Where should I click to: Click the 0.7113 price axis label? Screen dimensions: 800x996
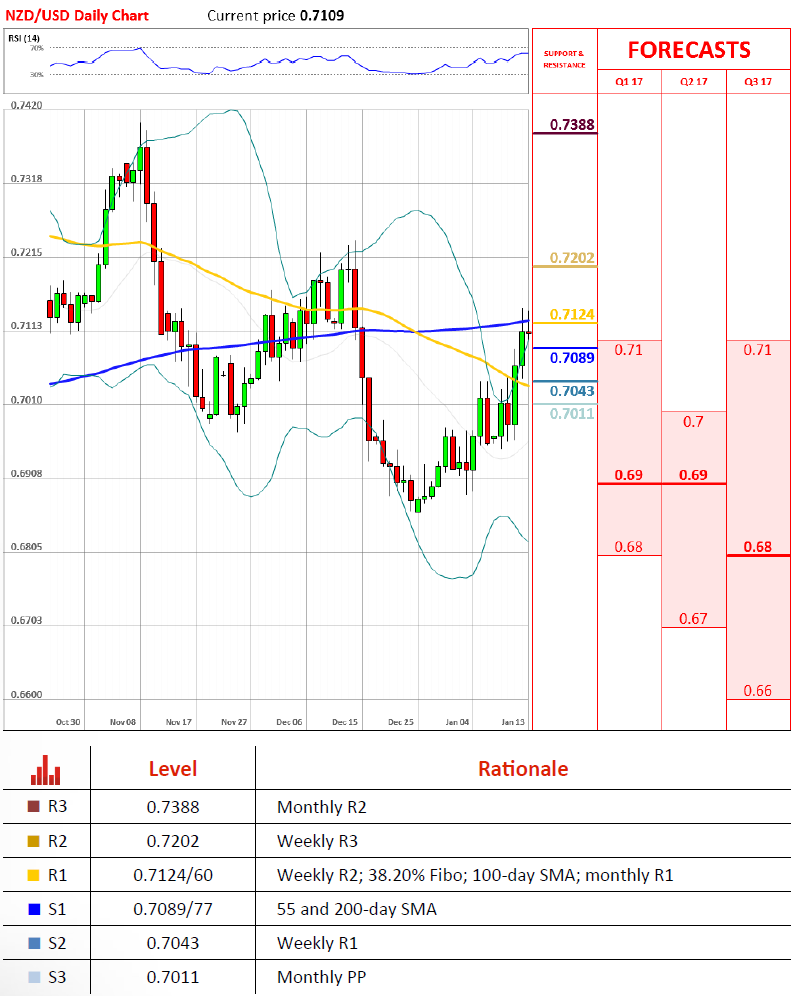click(27, 326)
